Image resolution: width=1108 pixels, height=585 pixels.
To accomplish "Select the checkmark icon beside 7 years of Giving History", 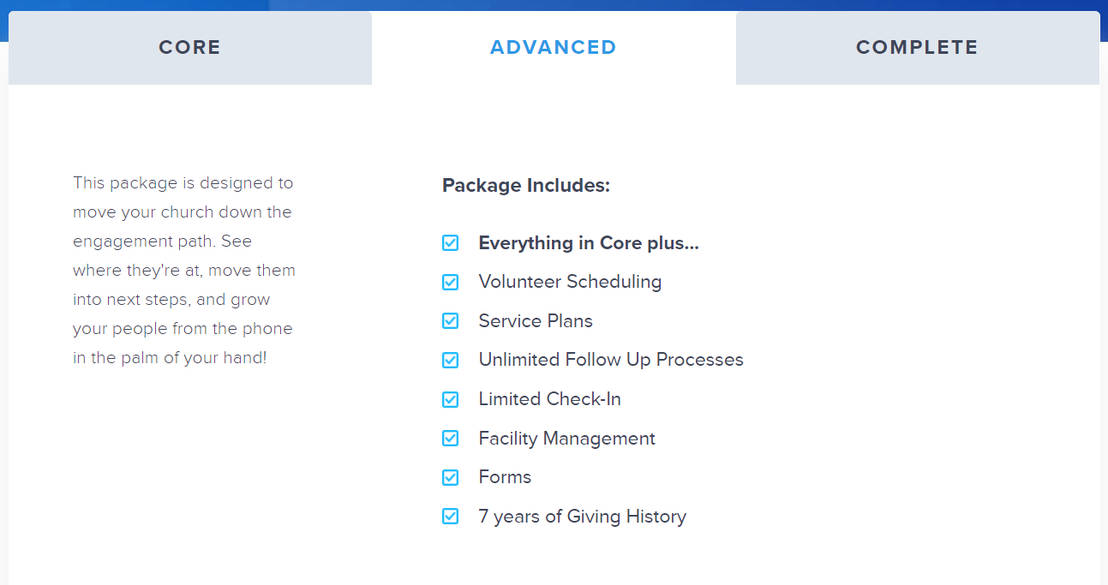I will coord(450,516).
